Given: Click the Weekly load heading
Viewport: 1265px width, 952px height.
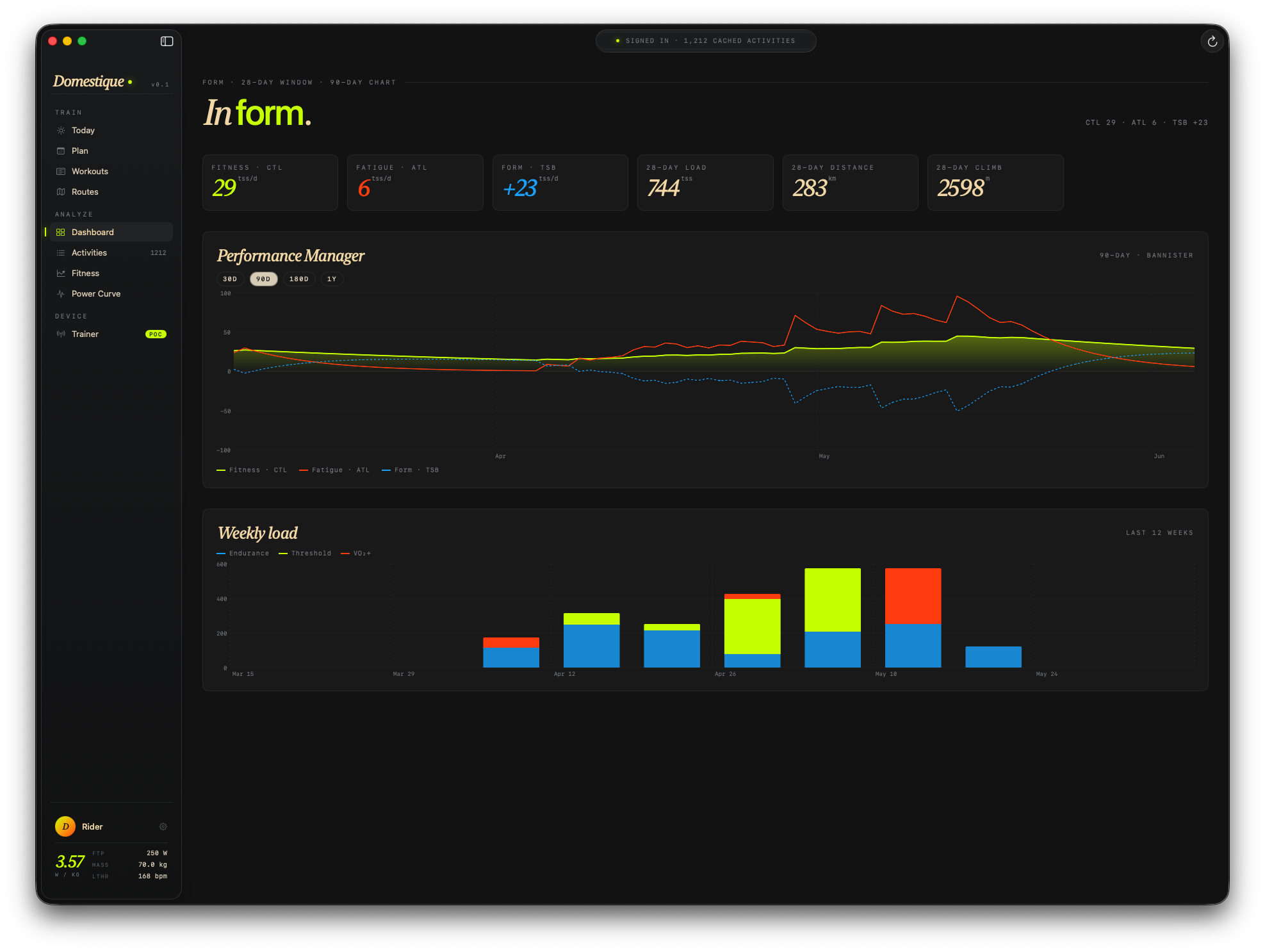Looking at the screenshot, I should (x=257, y=533).
